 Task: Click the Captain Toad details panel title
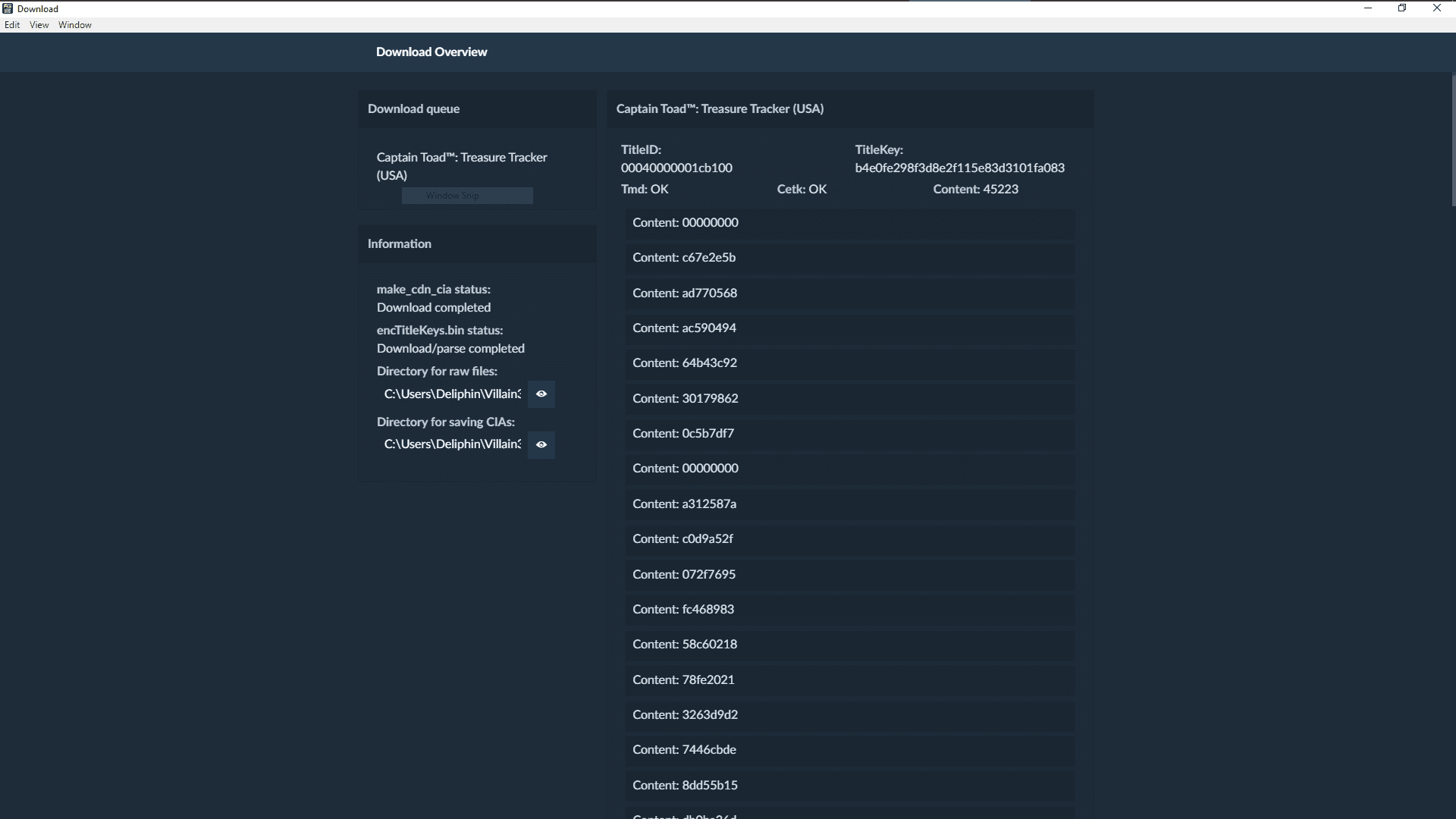(x=720, y=109)
